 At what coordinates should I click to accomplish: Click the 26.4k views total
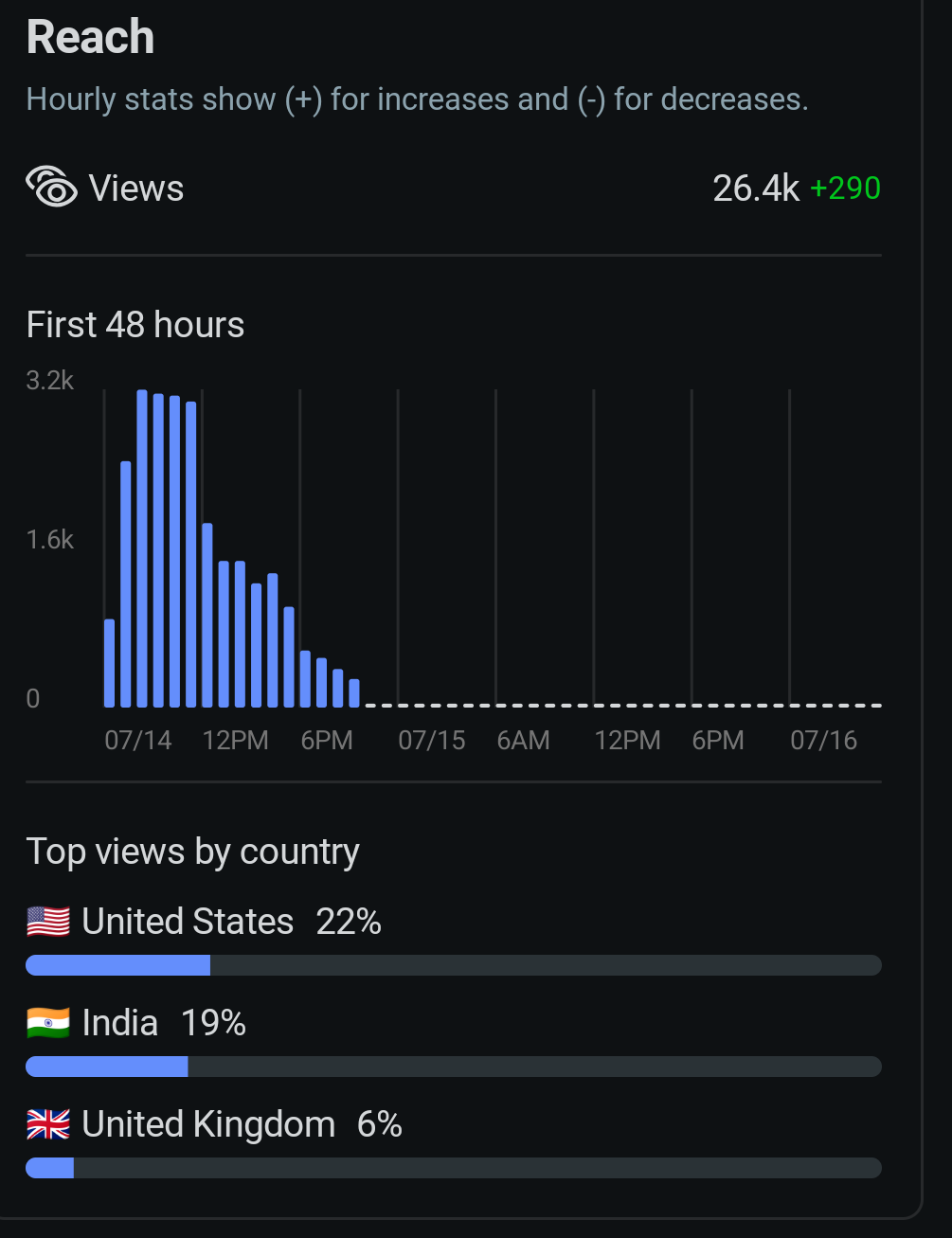point(756,188)
